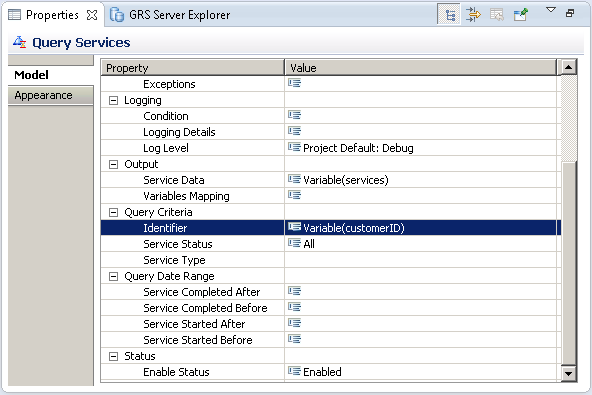Click value icon in Identifier row
Image resolution: width=592 pixels, height=395 pixels.
tap(294, 227)
